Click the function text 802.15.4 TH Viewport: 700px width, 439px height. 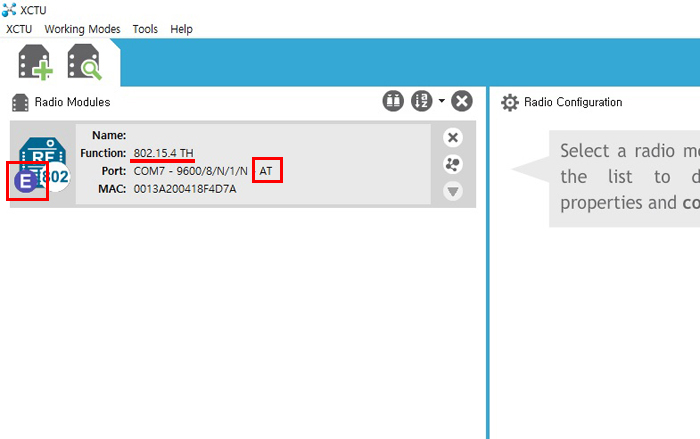point(163,153)
